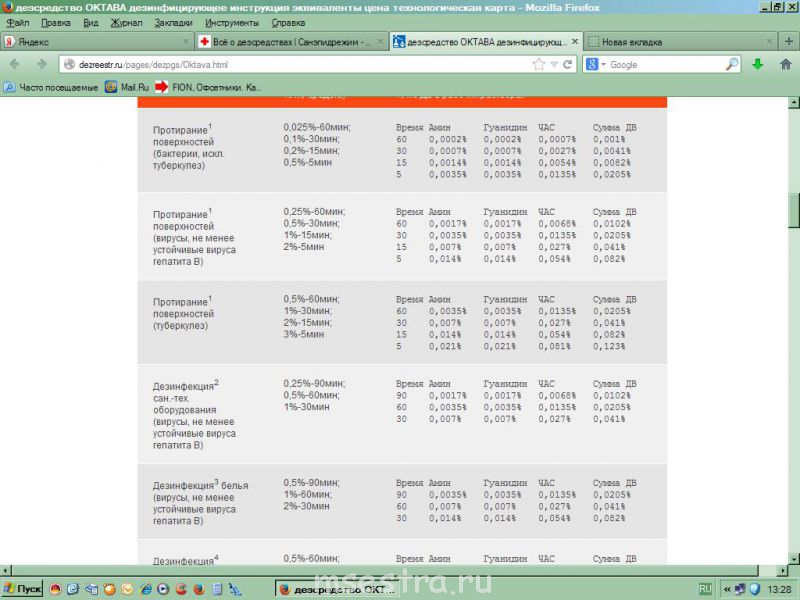The image size is (800, 600).
Task: Go to Firefox home page icon
Action: tap(785, 64)
